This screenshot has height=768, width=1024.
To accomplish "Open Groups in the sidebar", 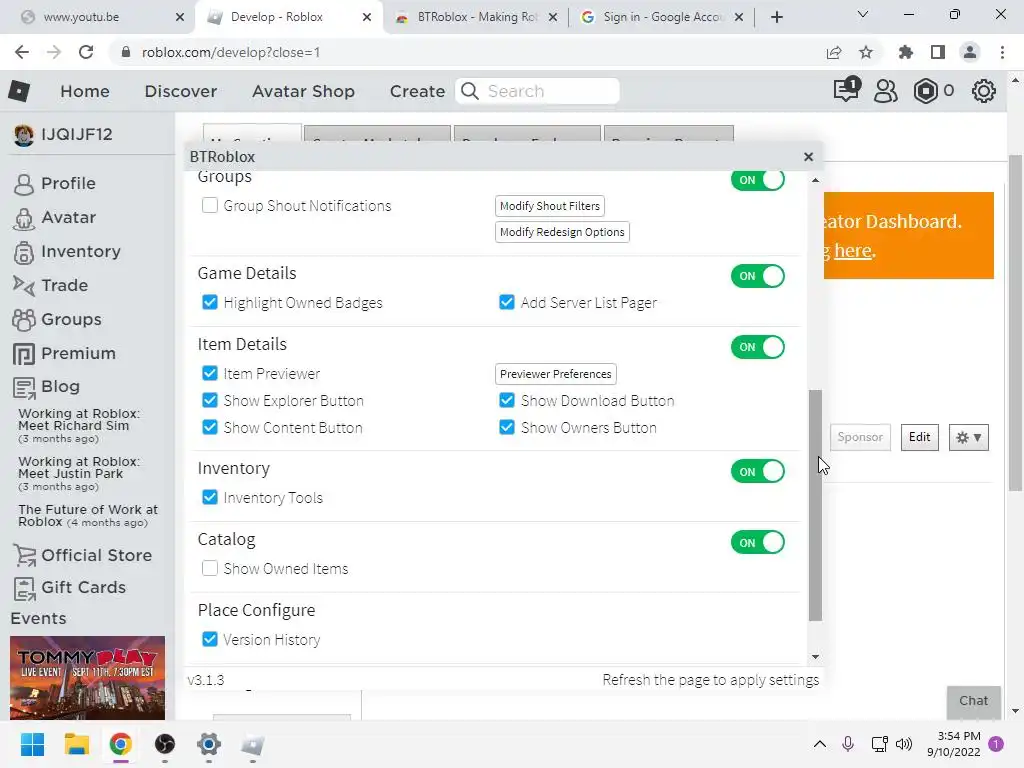I will pos(71,319).
